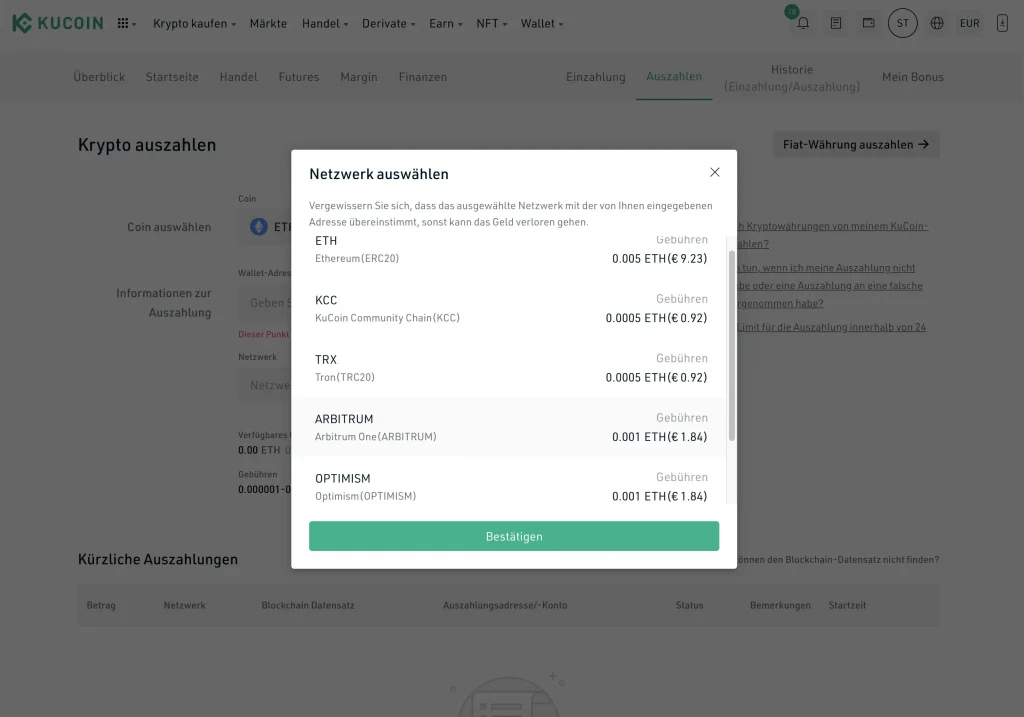Select the KCC network option
Image resolution: width=1024 pixels, height=717 pixels.
point(511,309)
